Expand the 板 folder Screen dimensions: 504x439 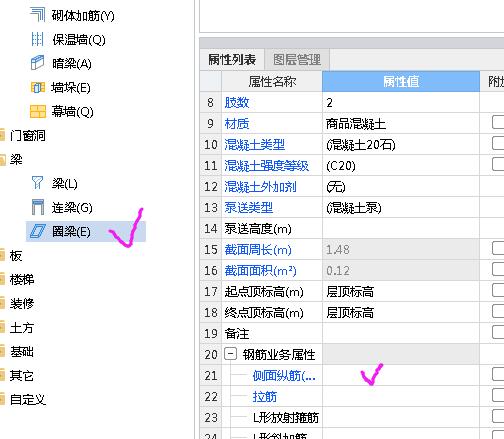[x=3, y=256]
